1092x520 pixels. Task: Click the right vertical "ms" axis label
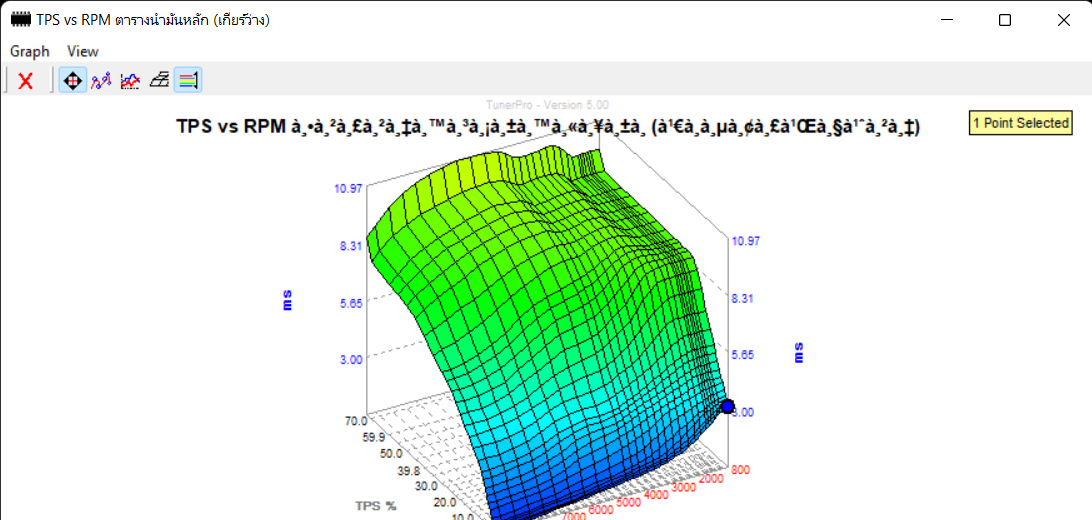(798, 352)
